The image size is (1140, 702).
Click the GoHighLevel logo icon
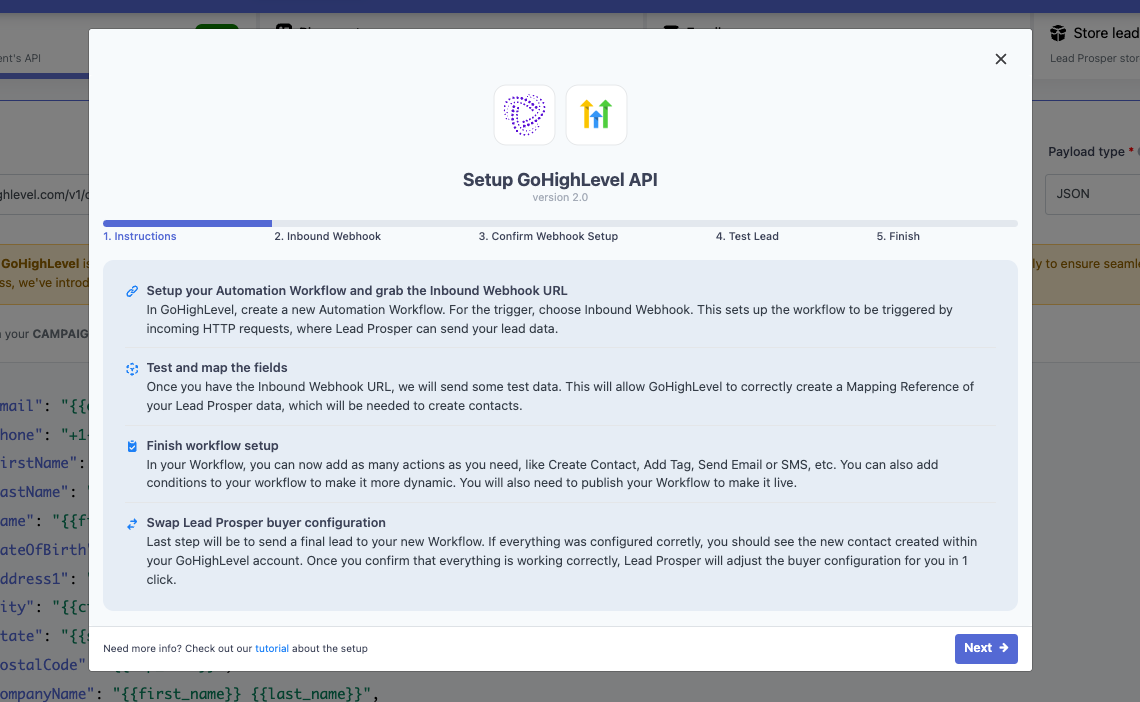click(596, 114)
